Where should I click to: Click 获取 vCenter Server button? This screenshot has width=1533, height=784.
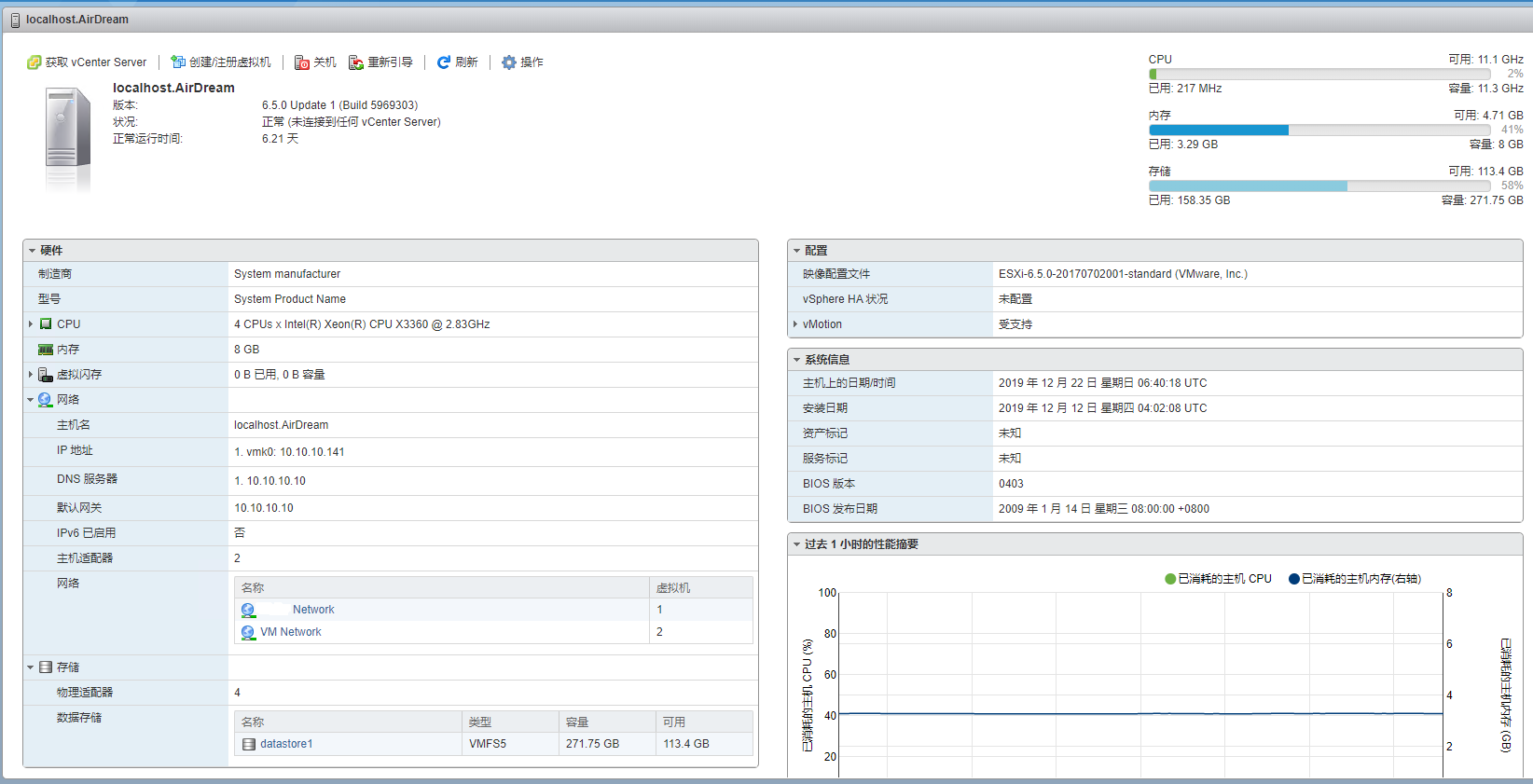click(x=87, y=62)
